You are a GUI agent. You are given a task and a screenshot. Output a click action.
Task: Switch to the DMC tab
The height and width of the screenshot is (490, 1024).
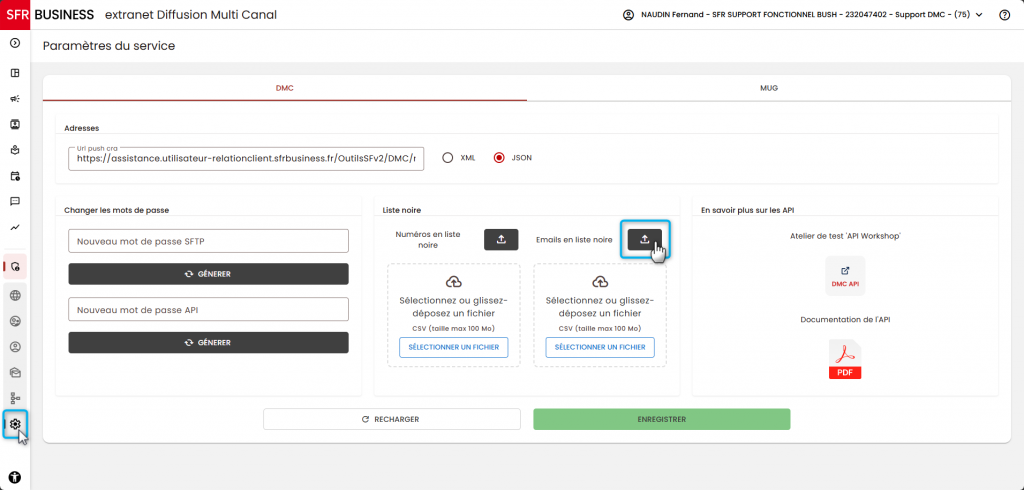(x=285, y=88)
